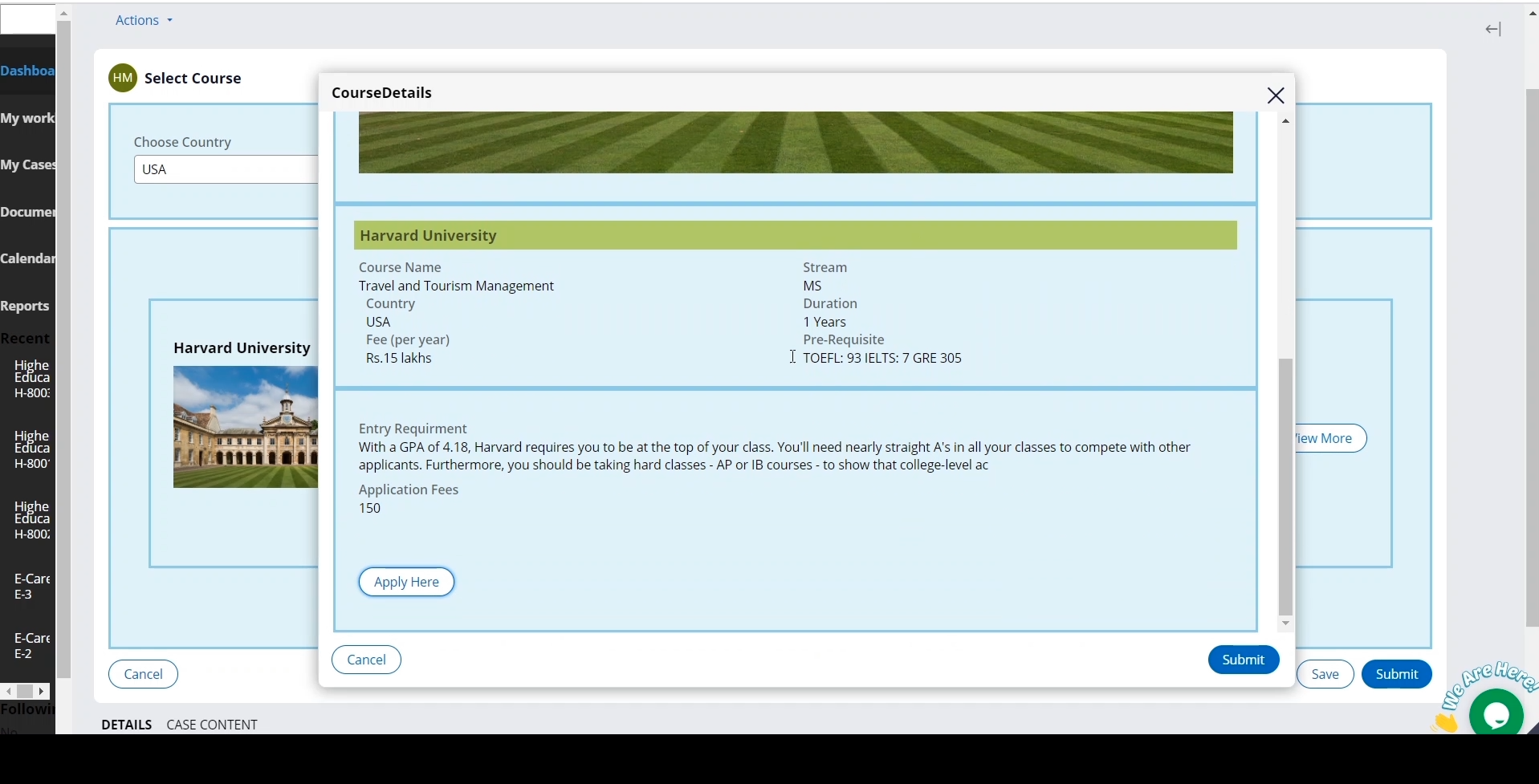Click the sidebar horizontal scrollbar left arrow
The height and width of the screenshot is (784, 1539).
(8, 691)
